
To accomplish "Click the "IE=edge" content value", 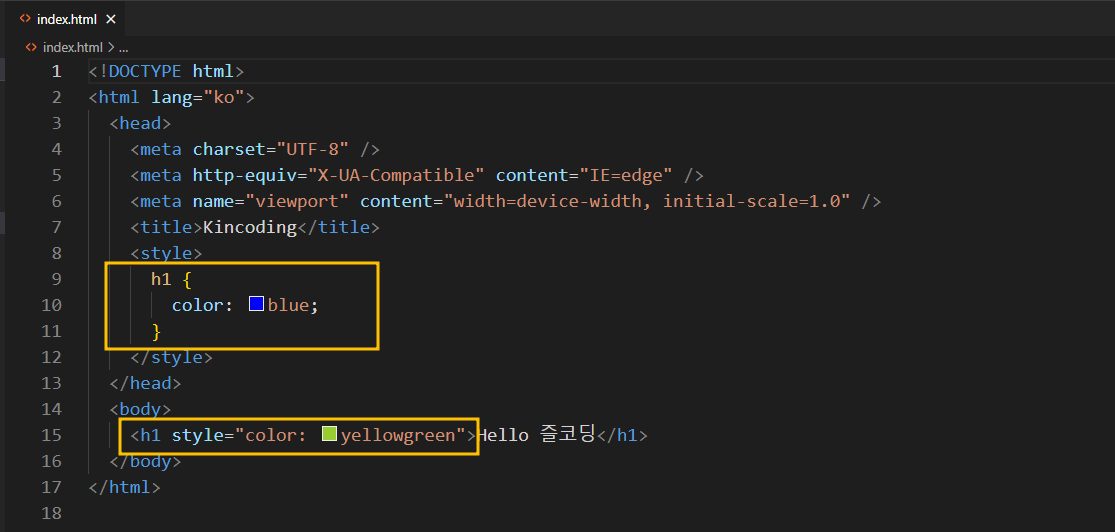I will pos(626,175).
